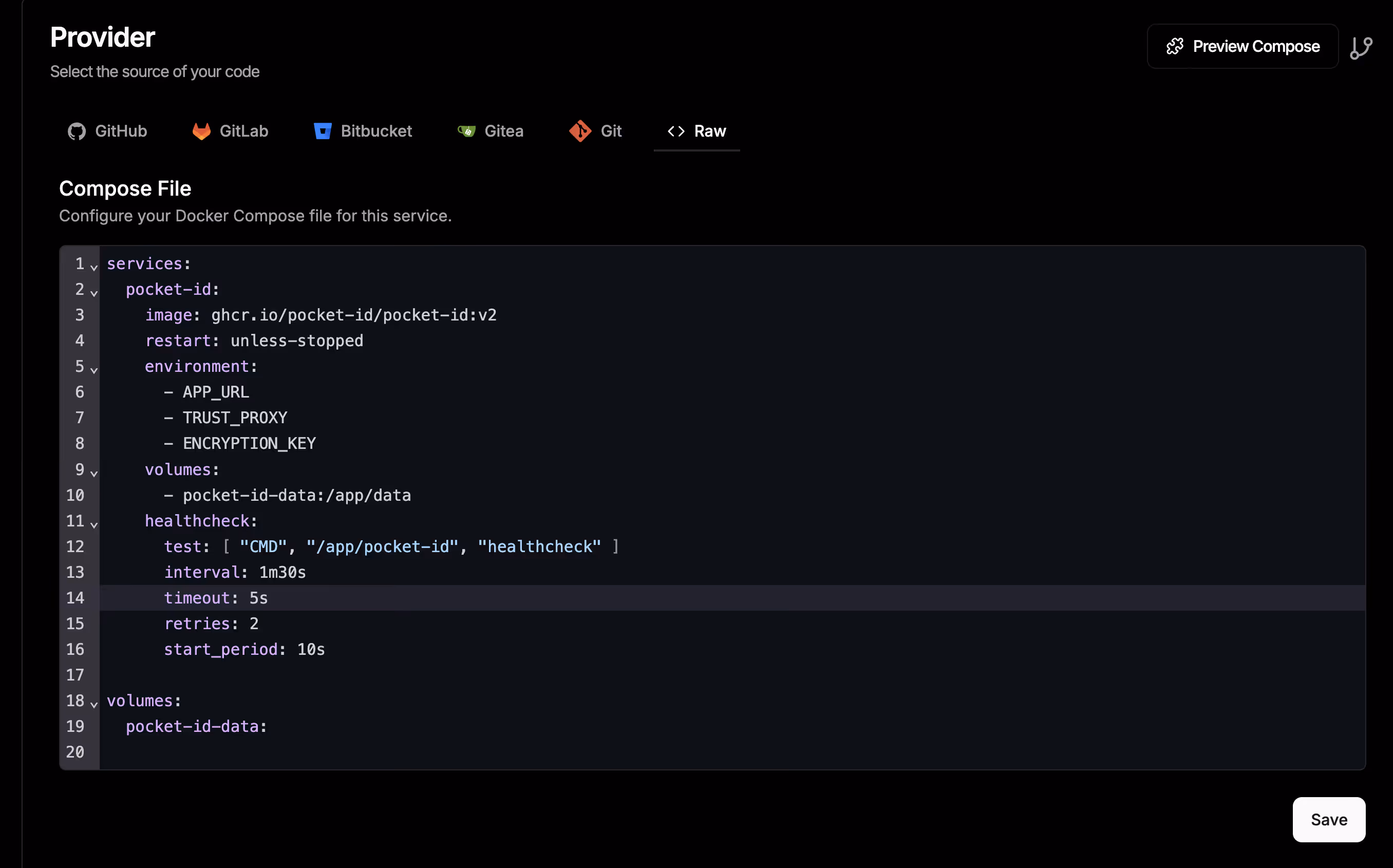Screen dimensions: 1393x868
Task: Fold the service volumes block on line 9
Action: (x=94, y=473)
